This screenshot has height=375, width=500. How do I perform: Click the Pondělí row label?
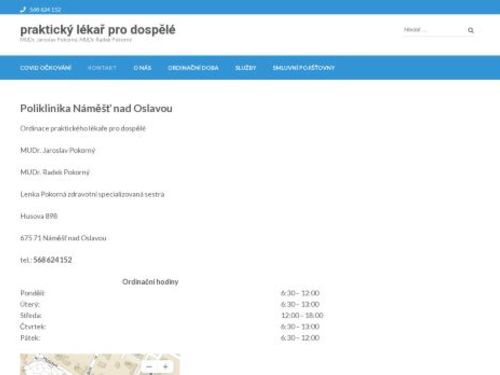[x=32, y=293]
